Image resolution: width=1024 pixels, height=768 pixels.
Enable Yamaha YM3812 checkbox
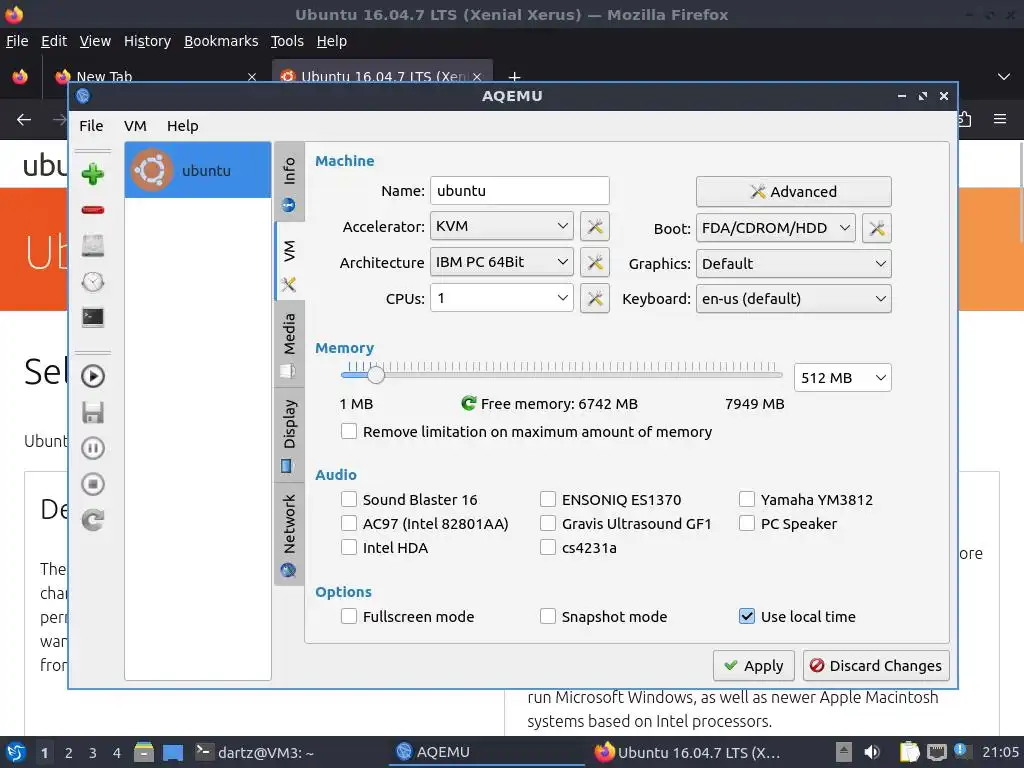[746, 500]
